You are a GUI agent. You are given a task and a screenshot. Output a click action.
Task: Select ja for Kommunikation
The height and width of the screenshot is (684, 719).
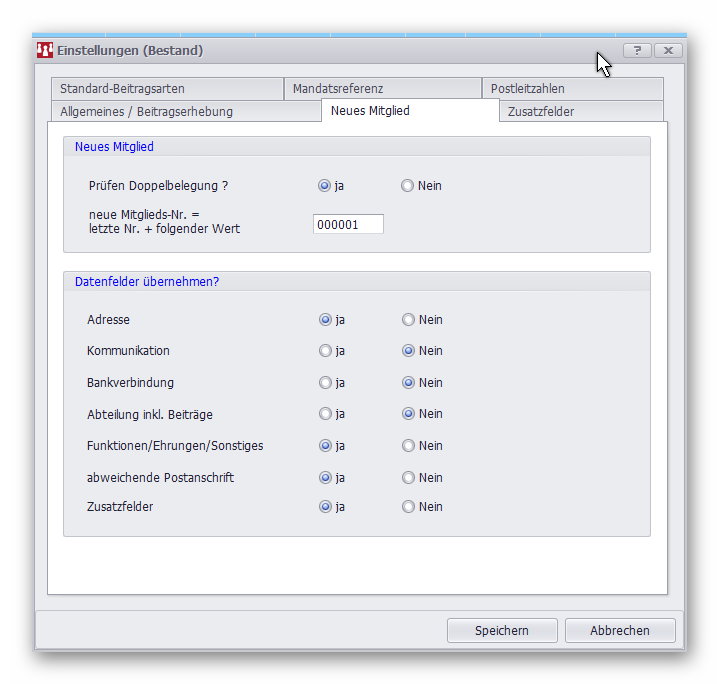325,351
